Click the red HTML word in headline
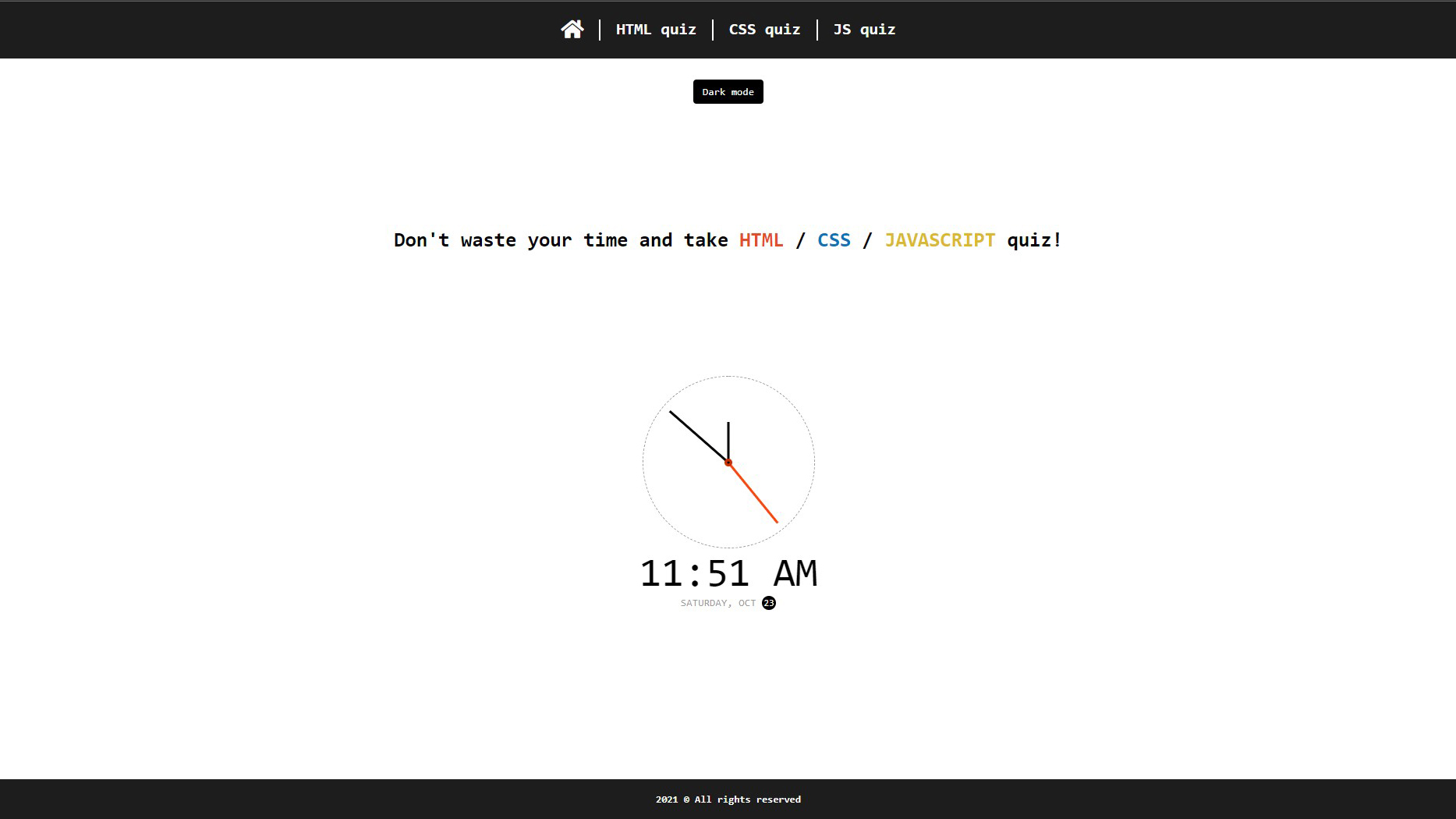Screen dimensions: 1456x819 [760, 240]
